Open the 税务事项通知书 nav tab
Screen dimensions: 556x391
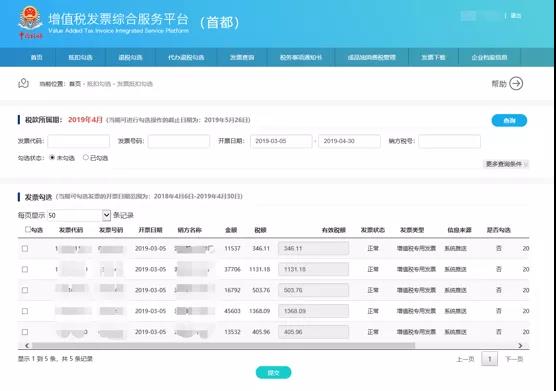301,57
